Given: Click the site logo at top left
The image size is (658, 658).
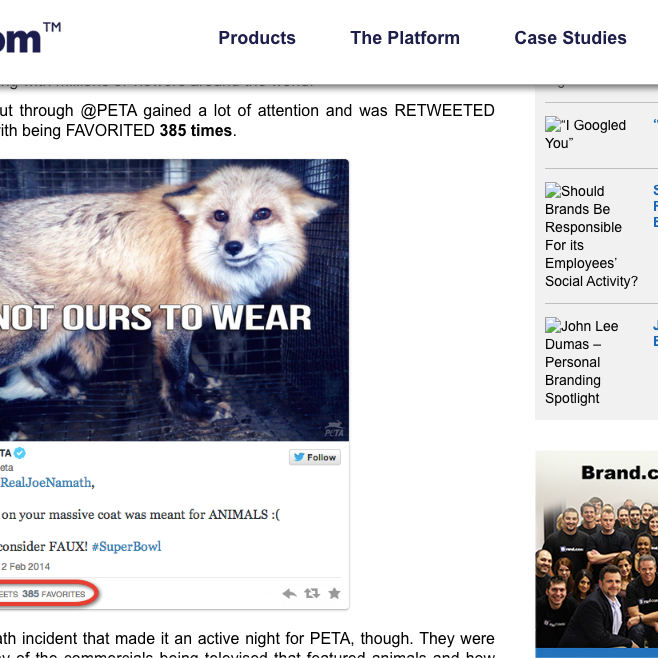Looking at the screenshot, I should pos(29,38).
